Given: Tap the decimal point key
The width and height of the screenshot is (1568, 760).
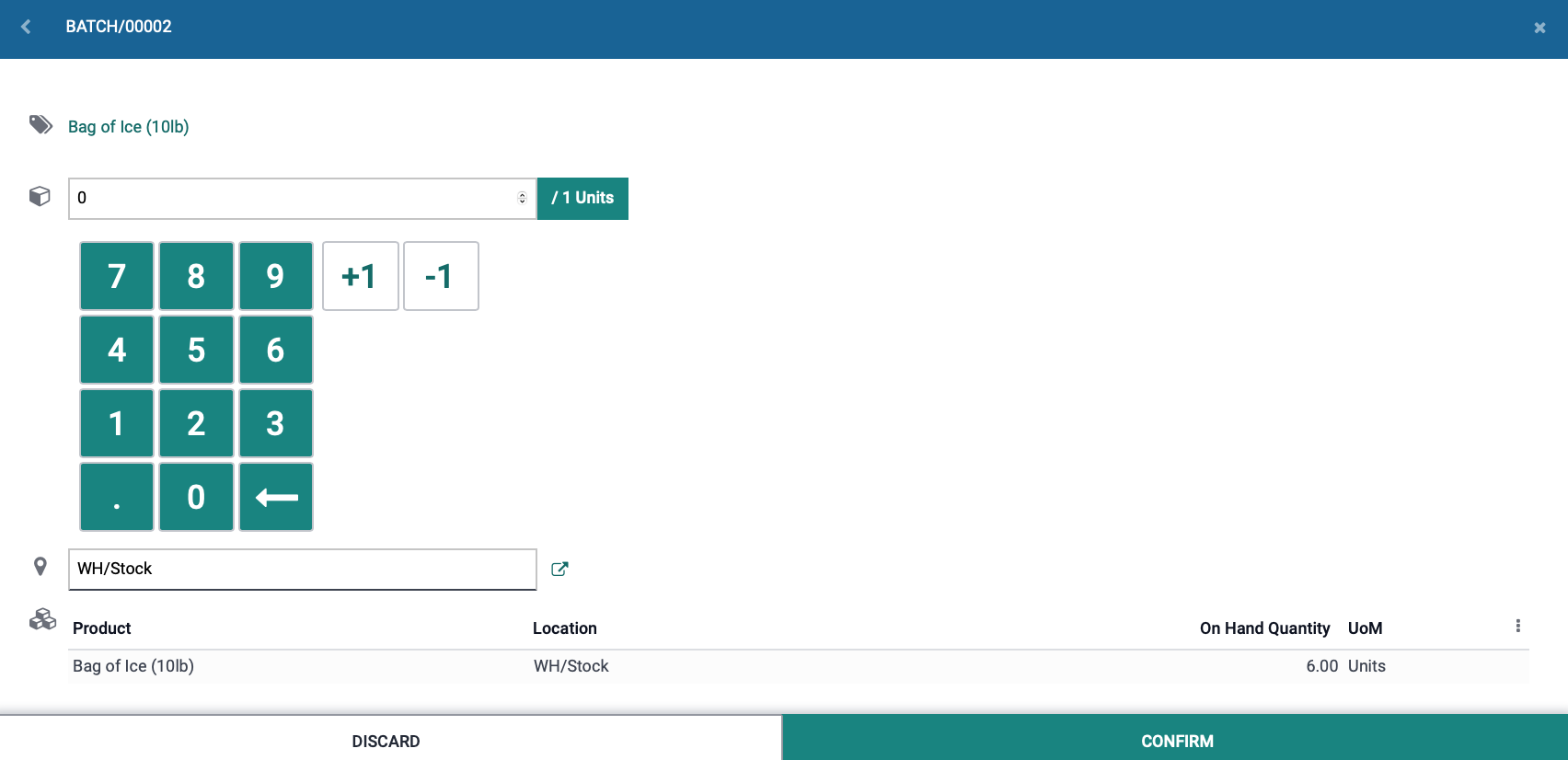Looking at the screenshot, I should pyautogui.click(x=117, y=497).
